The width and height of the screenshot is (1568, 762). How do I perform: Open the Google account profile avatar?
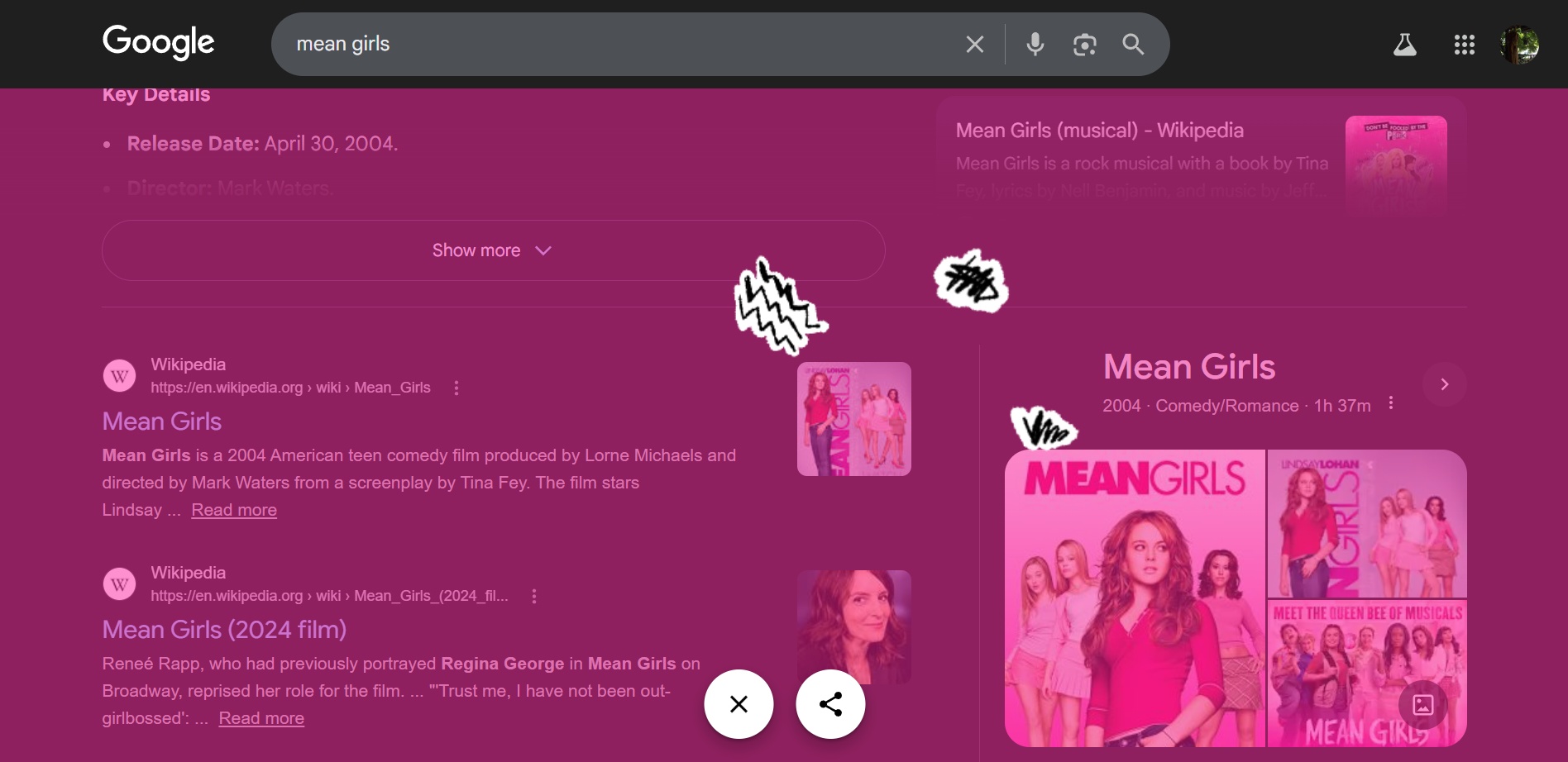[1520, 45]
